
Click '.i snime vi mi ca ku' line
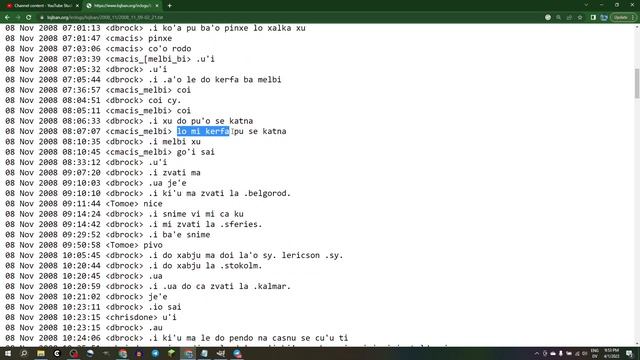tap(196, 214)
